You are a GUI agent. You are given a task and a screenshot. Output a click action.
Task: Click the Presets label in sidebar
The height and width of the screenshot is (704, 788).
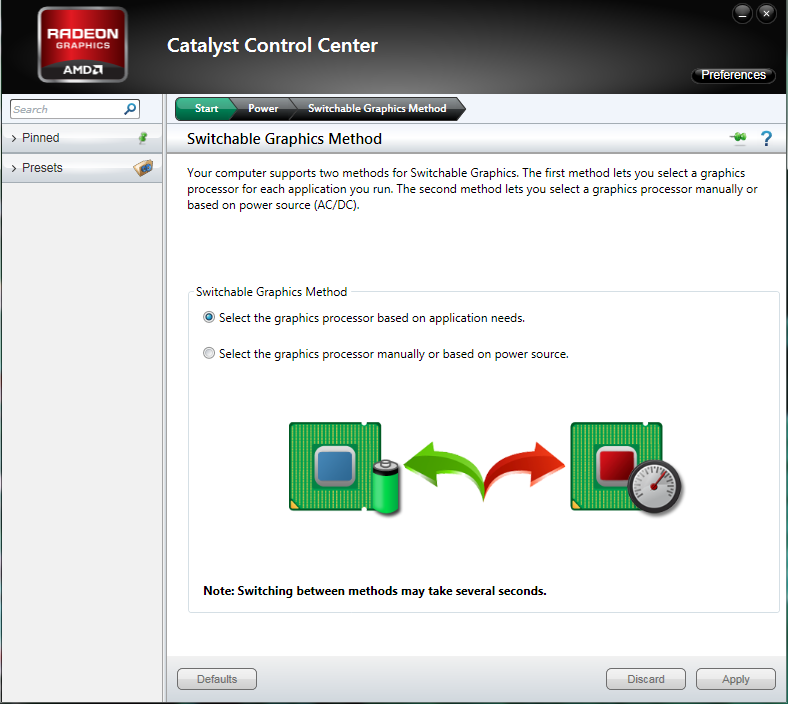(x=42, y=168)
